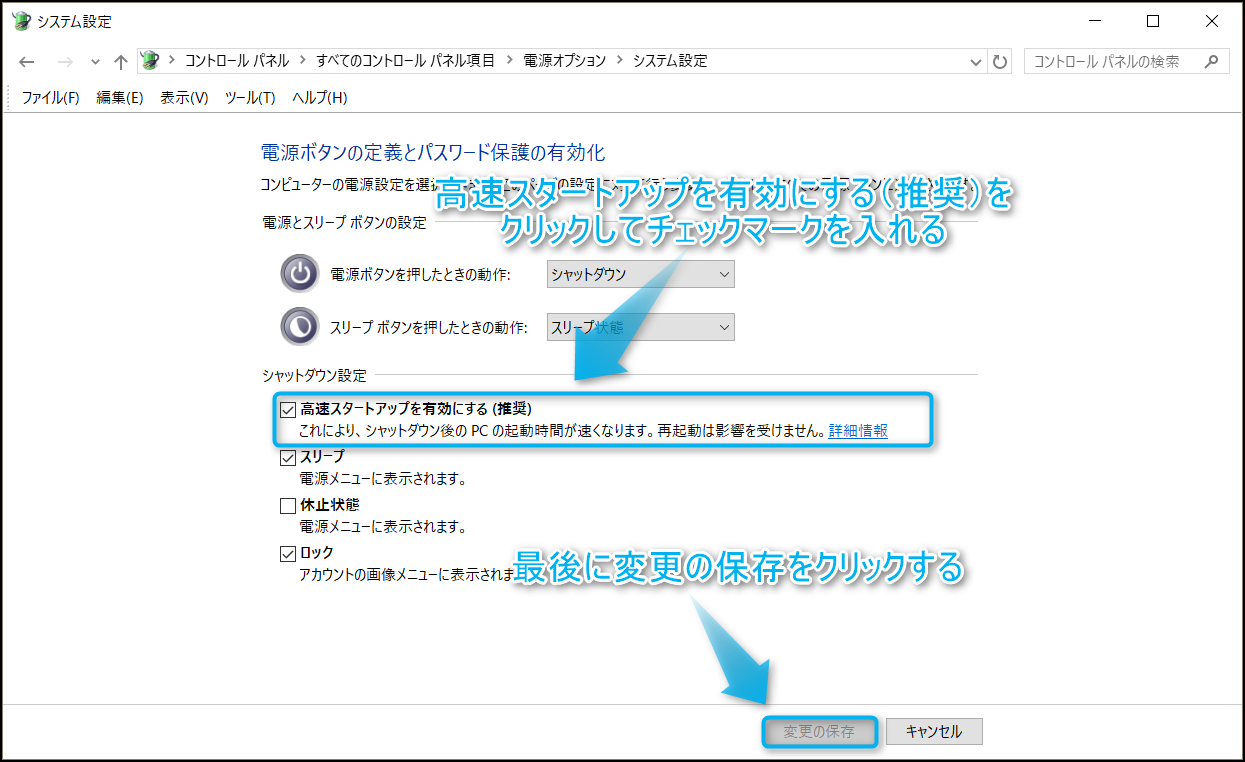The width and height of the screenshot is (1245, 762).
Task: Click the back navigation arrow
Action: (x=27, y=62)
